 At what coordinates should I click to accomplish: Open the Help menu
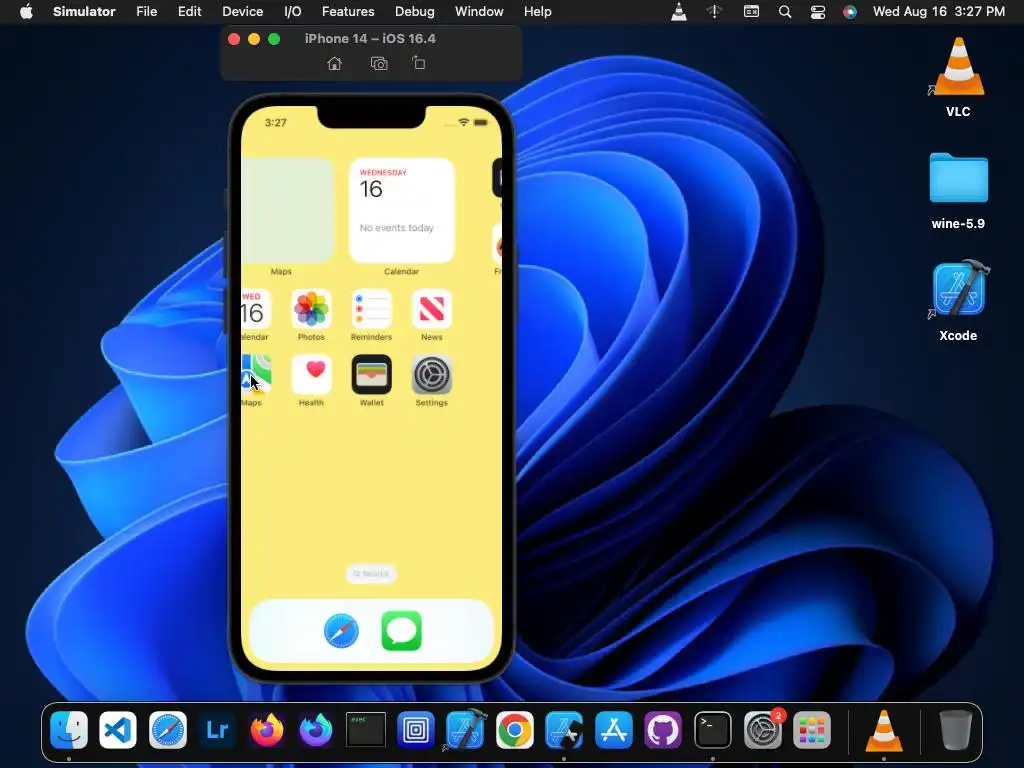pos(537,12)
